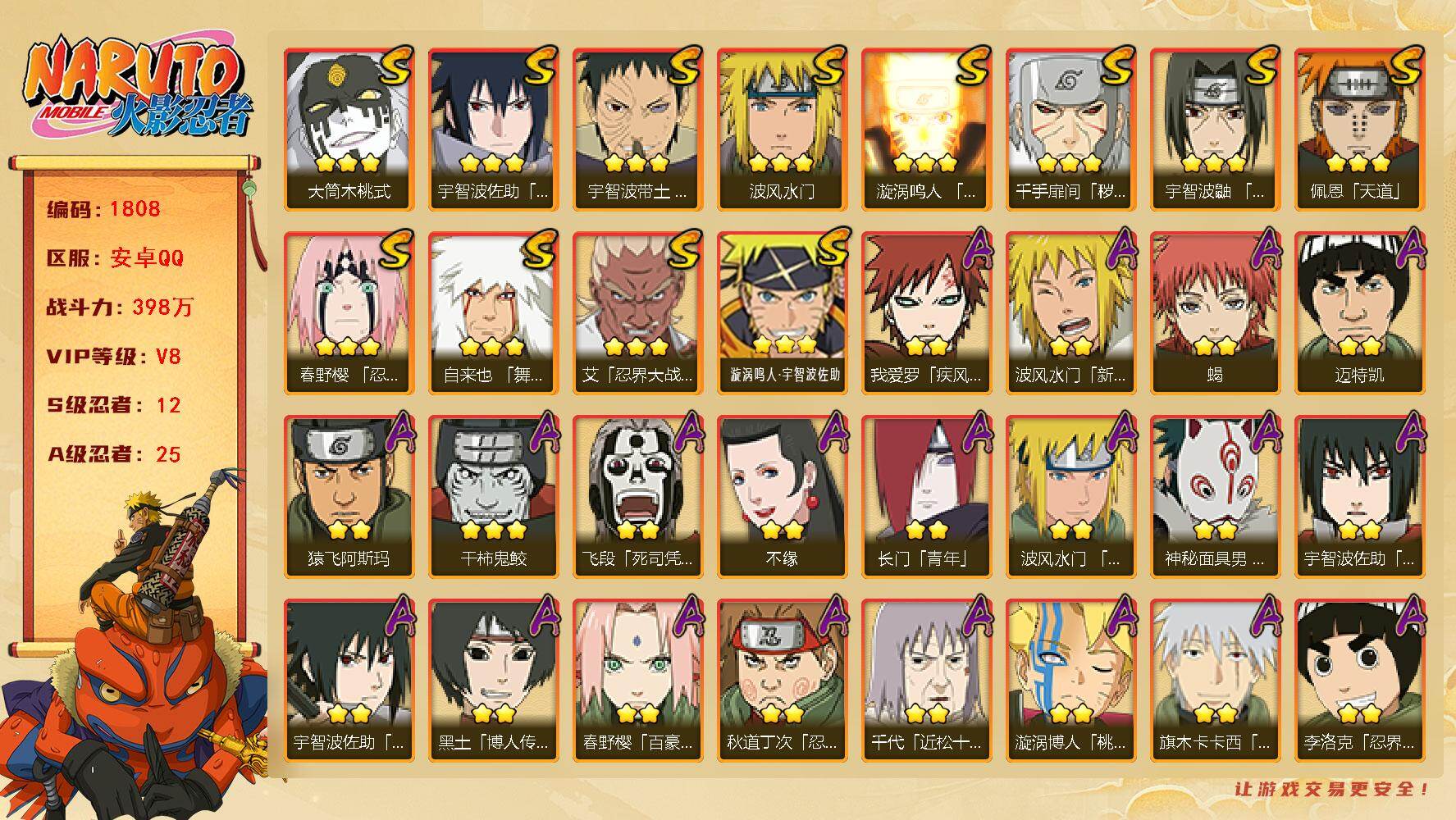Screen dimensions: 1456x820
Task: Click the Naruto Mobile 火影忍者 logo
Action: click(136, 89)
